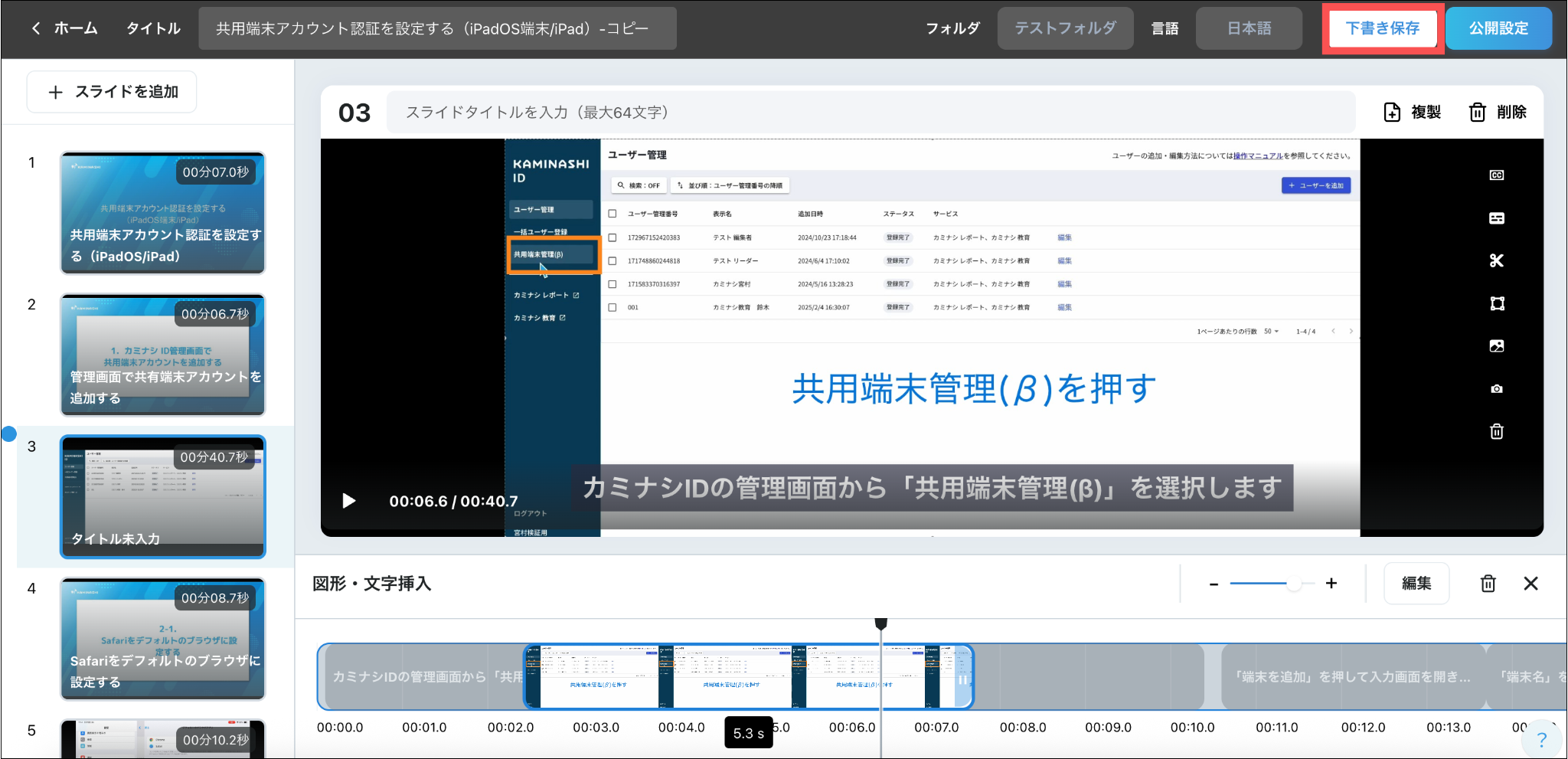Select the shape insertion frame icon
1568x759 pixels.
coord(1497,303)
